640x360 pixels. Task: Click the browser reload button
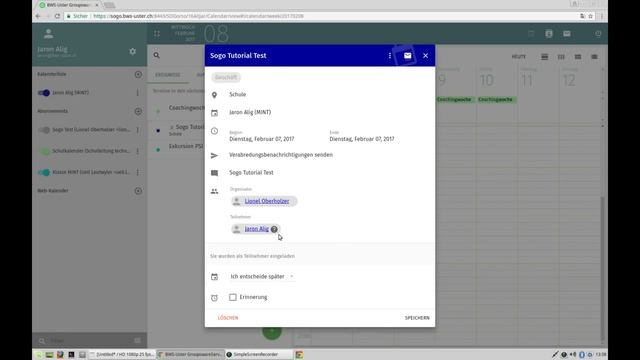coord(57,16)
